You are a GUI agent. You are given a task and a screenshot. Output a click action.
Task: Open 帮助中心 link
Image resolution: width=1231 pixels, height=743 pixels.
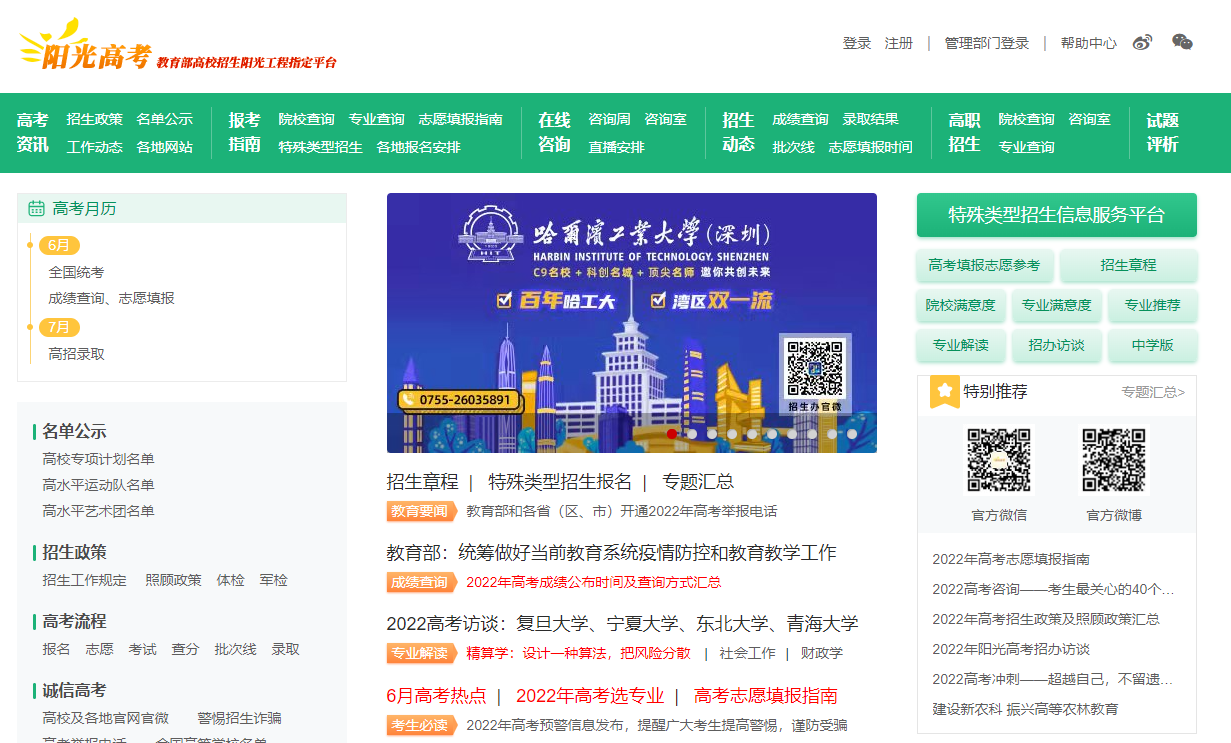(1089, 43)
